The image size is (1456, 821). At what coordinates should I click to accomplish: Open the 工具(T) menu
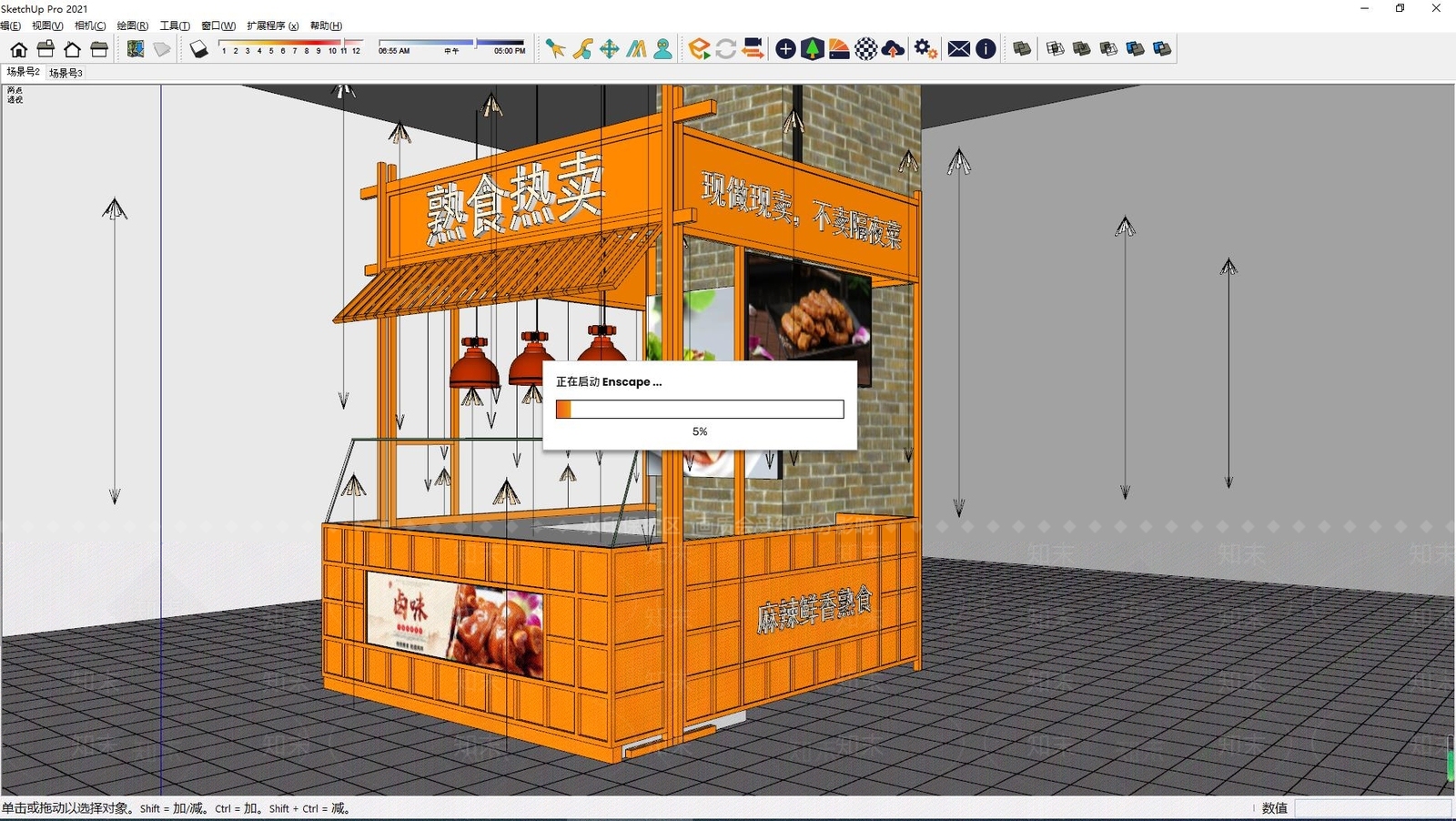[x=175, y=25]
